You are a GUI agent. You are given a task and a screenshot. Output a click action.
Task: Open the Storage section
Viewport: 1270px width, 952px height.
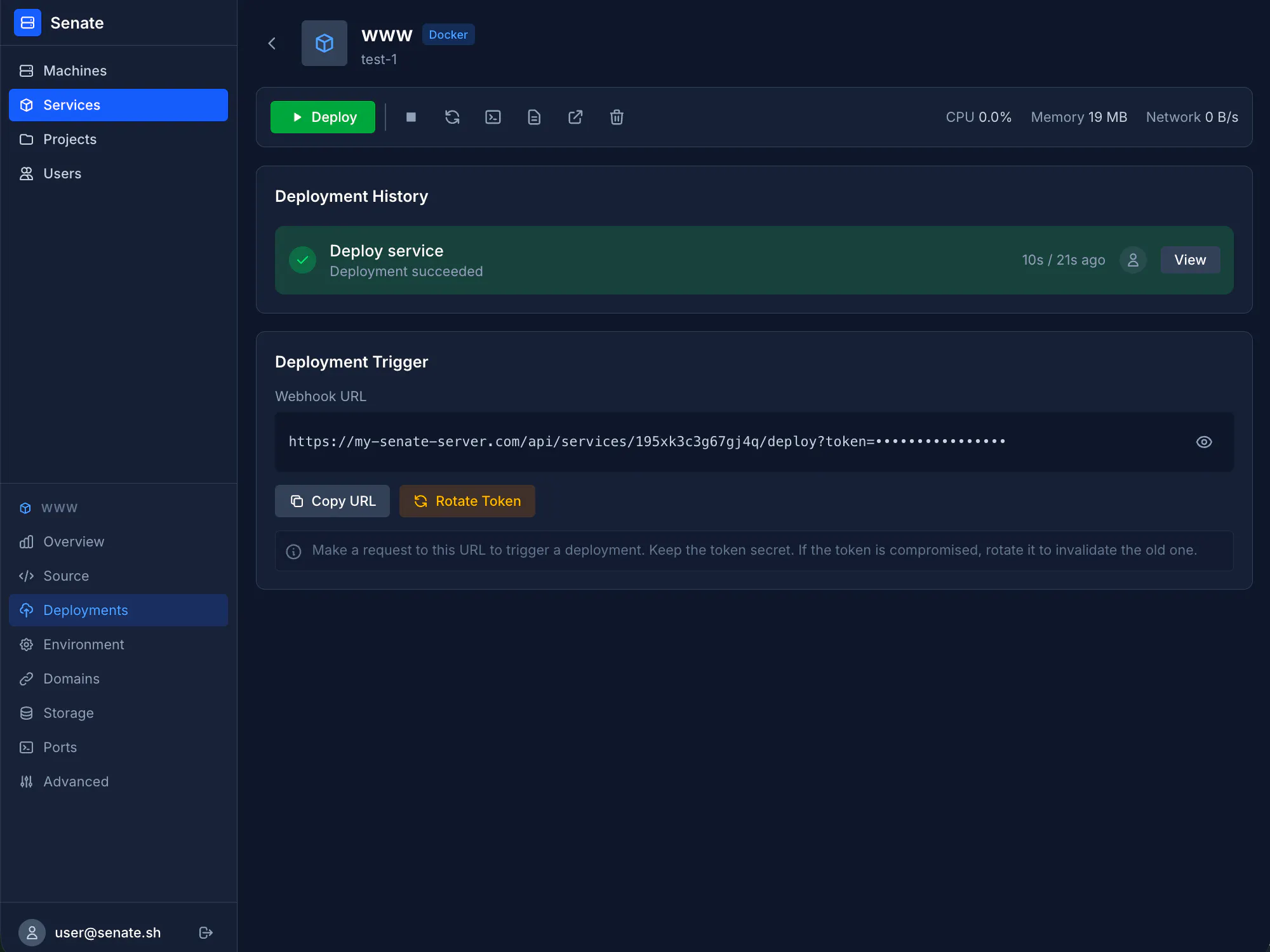[118, 713]
